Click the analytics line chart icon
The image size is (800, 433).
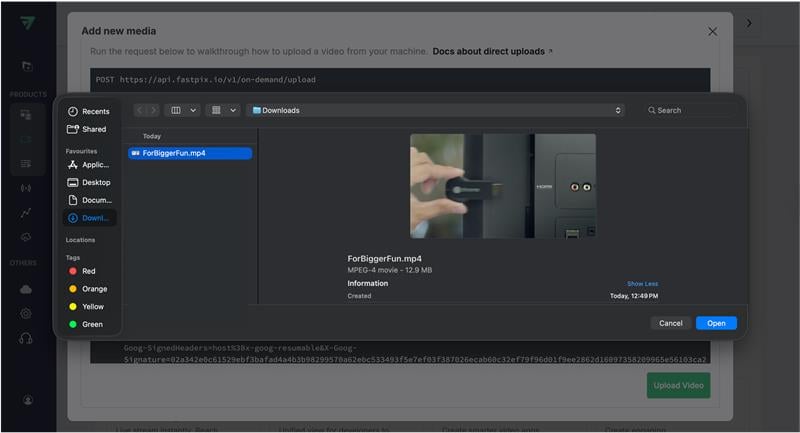(26, 213)
